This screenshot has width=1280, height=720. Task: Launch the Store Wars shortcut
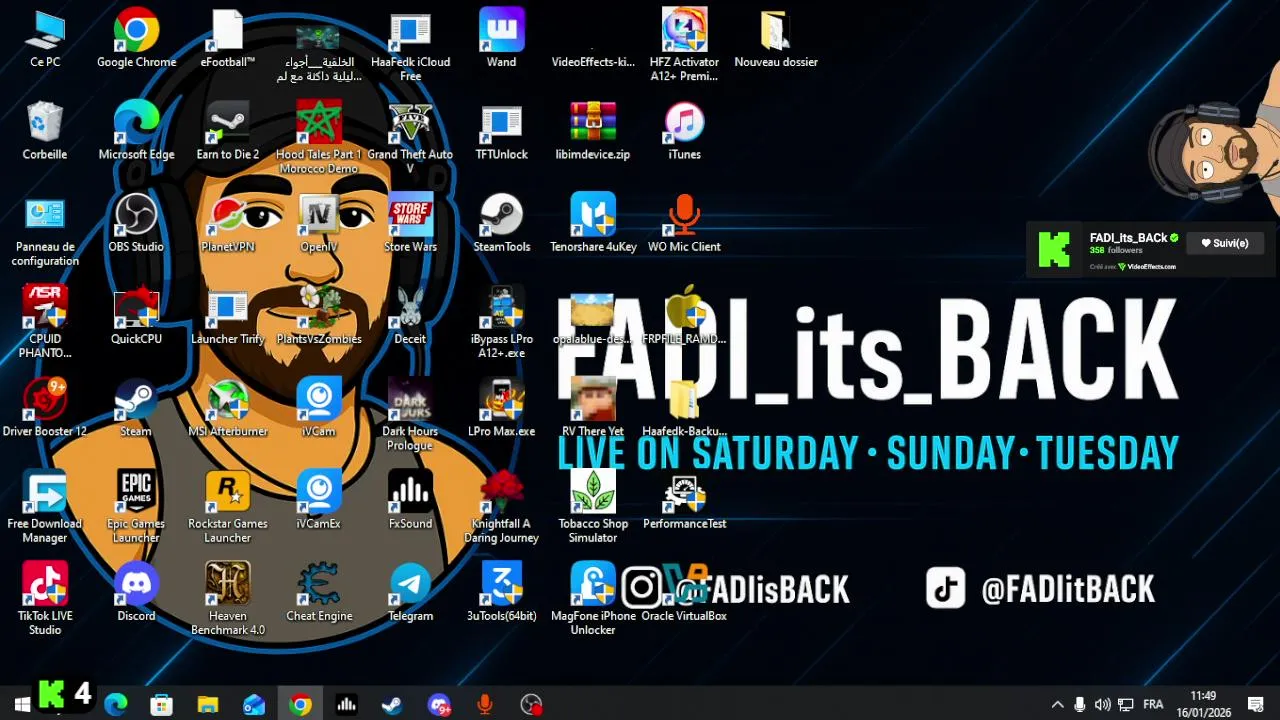click(x=410, y=225)
